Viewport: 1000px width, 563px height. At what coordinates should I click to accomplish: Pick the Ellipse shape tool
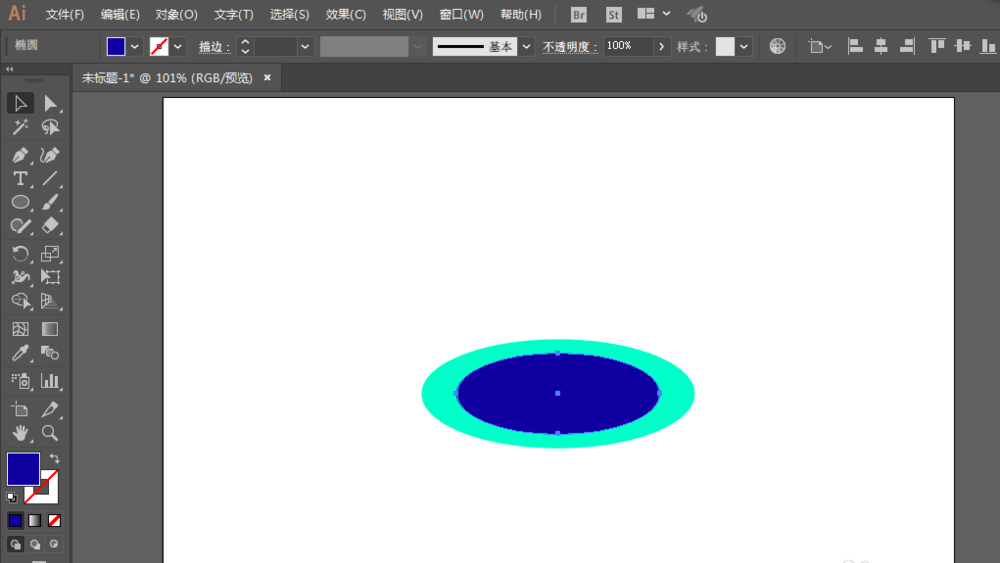pyautogui.click(x=20, y=203)
